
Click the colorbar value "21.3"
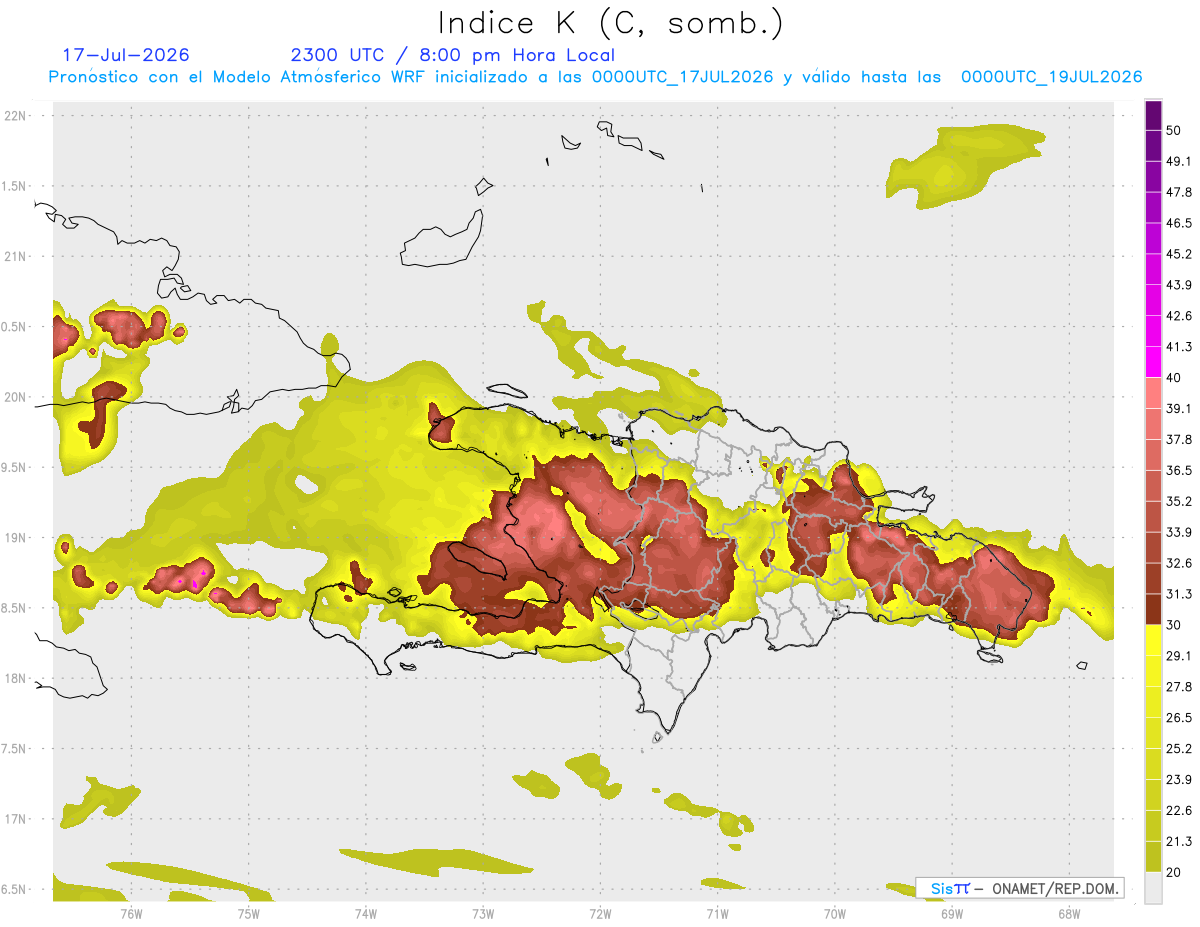[1178, 841]
